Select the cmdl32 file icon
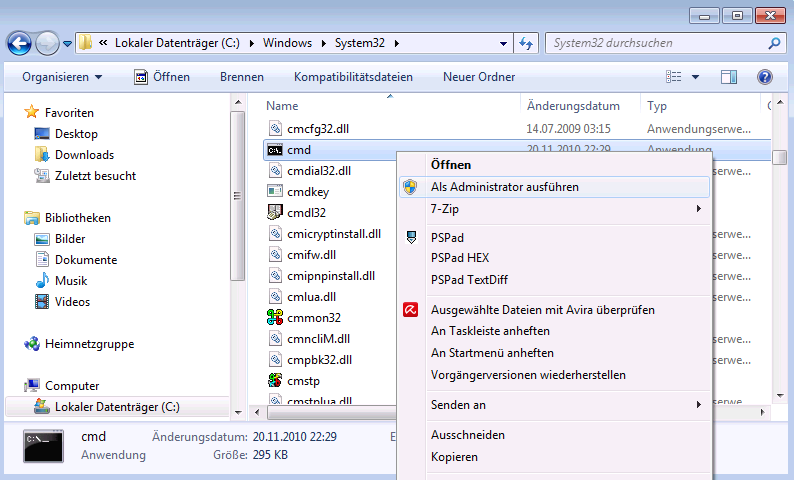Screen dimensions: 794x480 pos(275,213)
